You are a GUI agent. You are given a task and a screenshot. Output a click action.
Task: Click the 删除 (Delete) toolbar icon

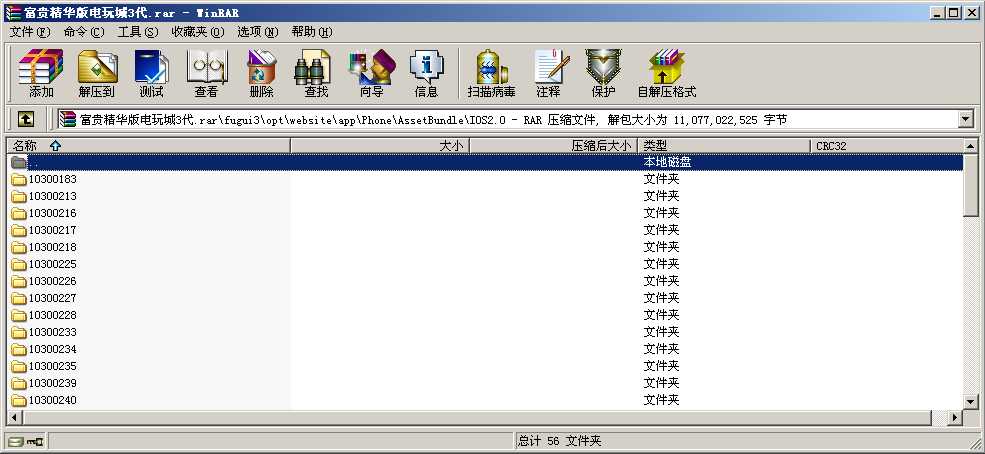pos(261,73)
